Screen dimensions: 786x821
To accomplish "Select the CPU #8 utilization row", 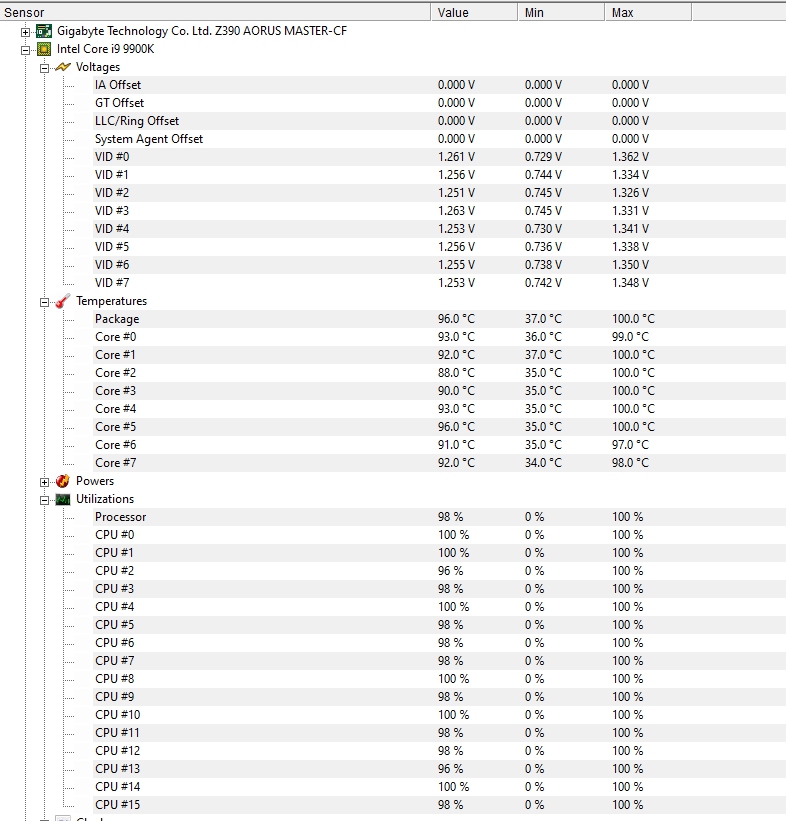I will click(439, 679).
